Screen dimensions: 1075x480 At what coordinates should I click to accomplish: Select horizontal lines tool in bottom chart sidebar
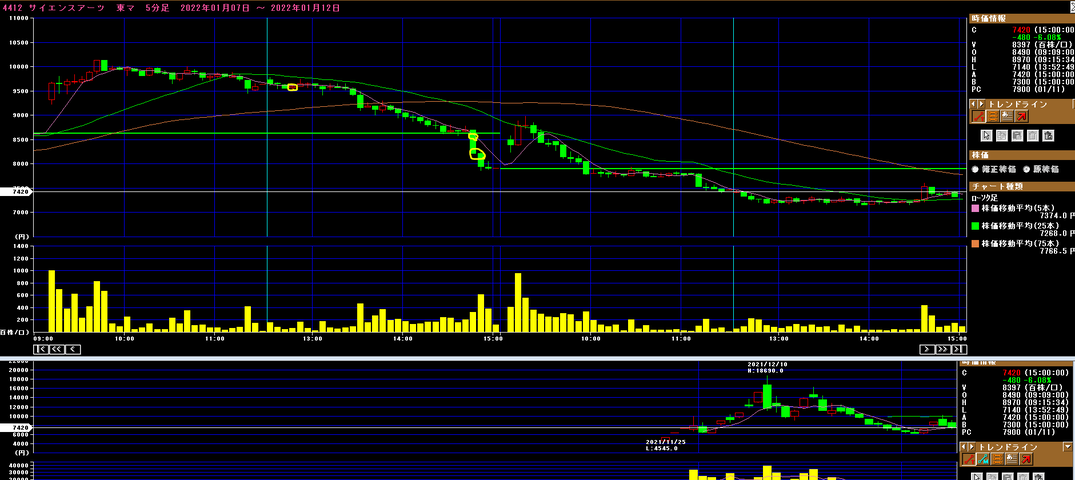coord(997,459)
